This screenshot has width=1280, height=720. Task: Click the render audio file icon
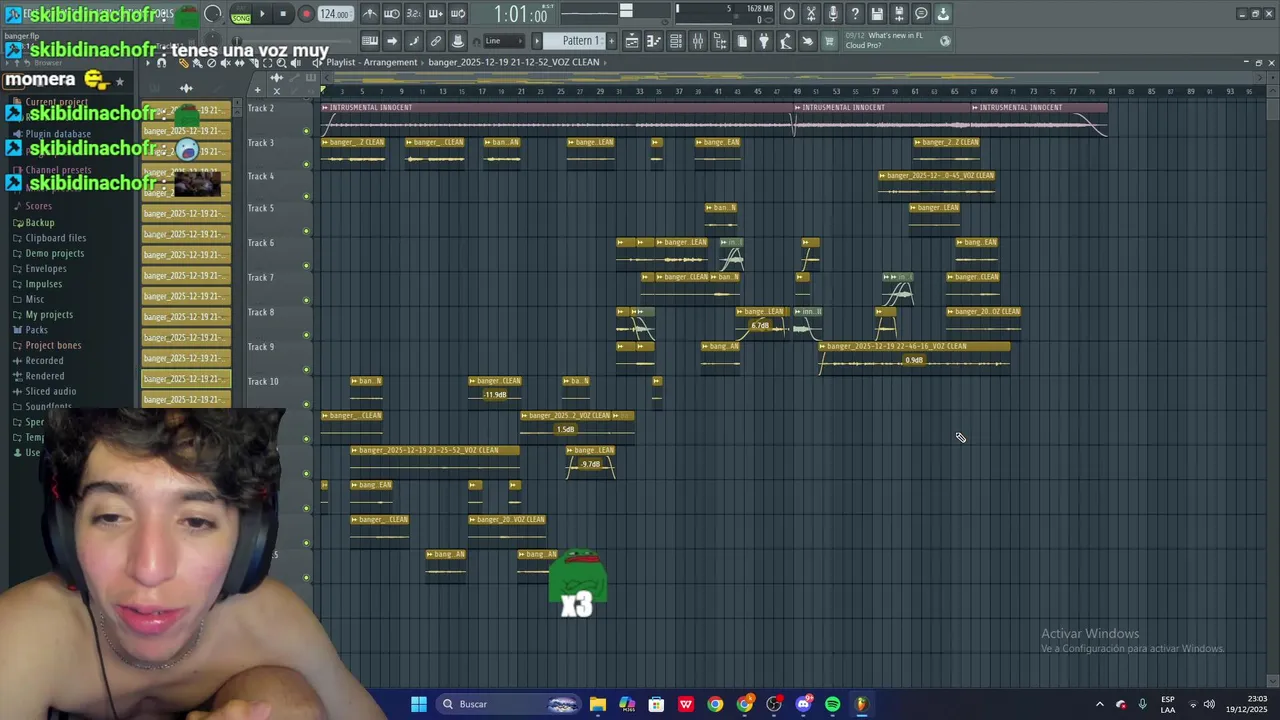pos(899,14)
